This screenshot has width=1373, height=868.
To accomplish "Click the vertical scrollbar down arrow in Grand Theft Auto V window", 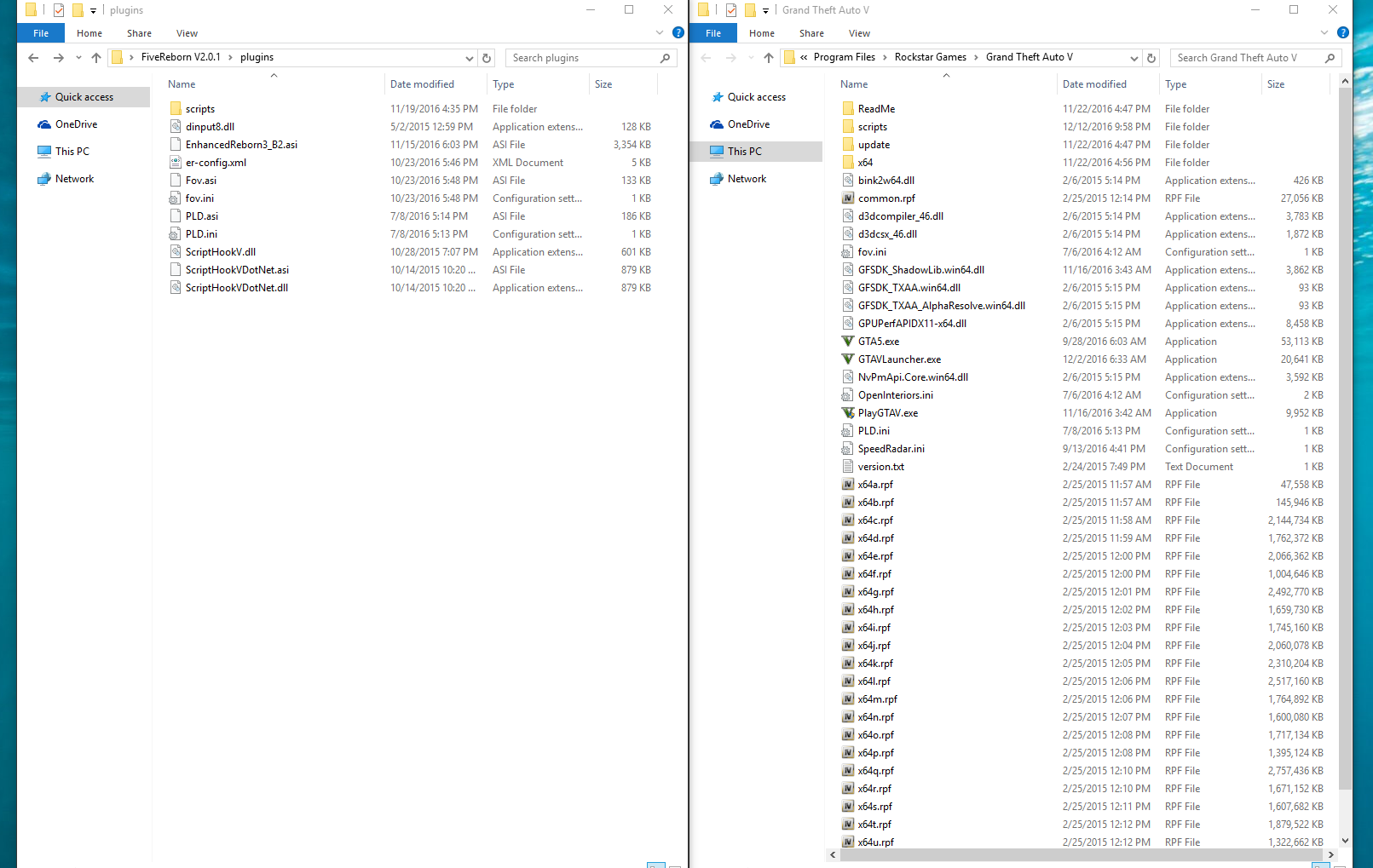I will click(1345, 840).
